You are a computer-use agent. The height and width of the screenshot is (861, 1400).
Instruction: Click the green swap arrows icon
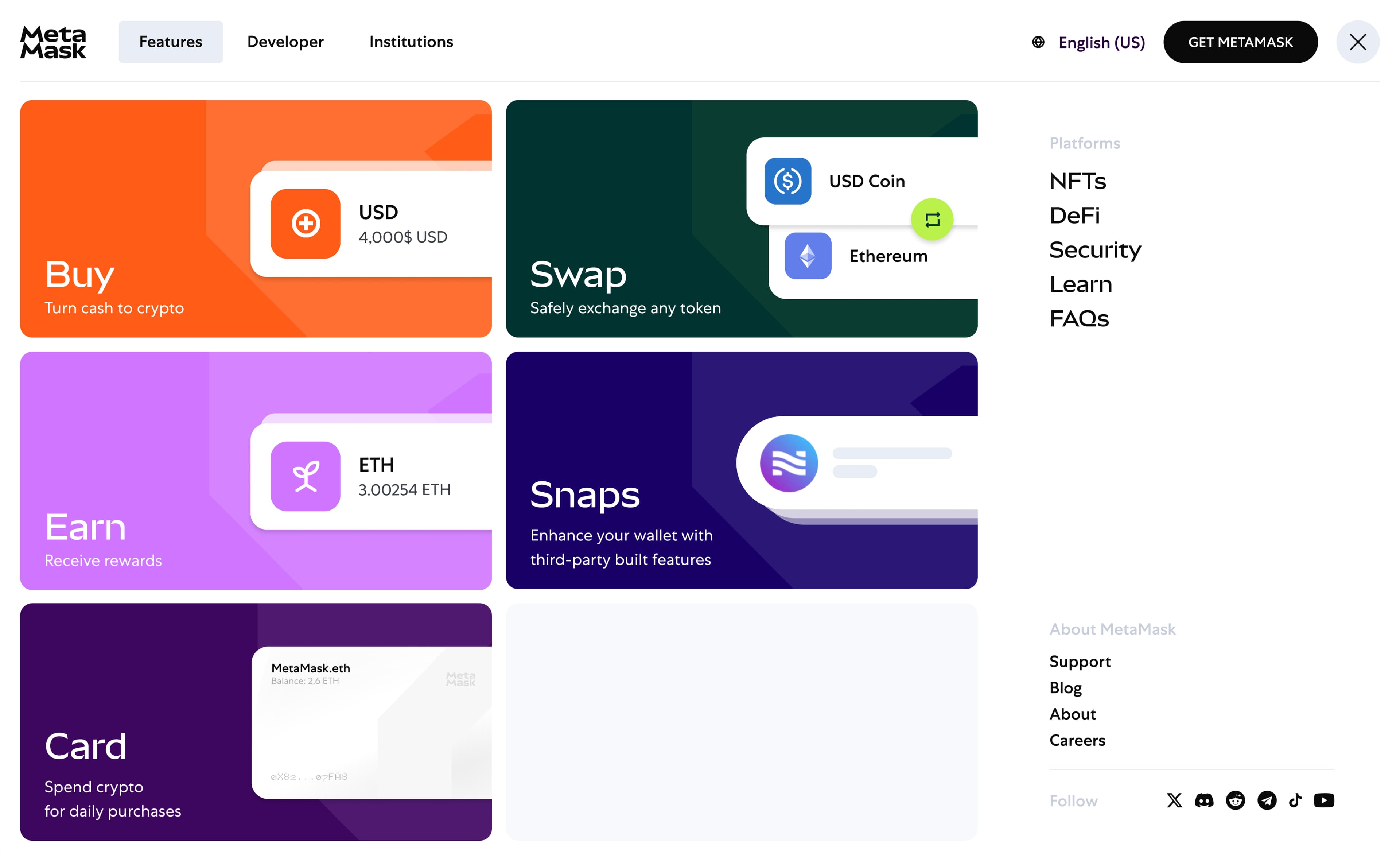(932, 219)
